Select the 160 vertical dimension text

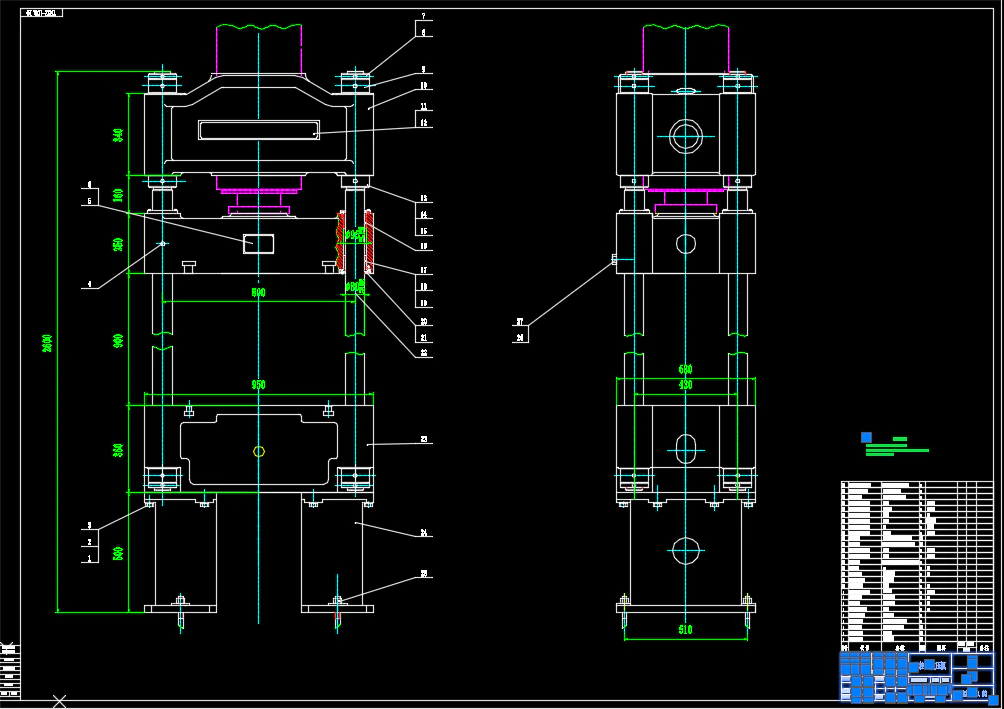[x=118, y=195]
